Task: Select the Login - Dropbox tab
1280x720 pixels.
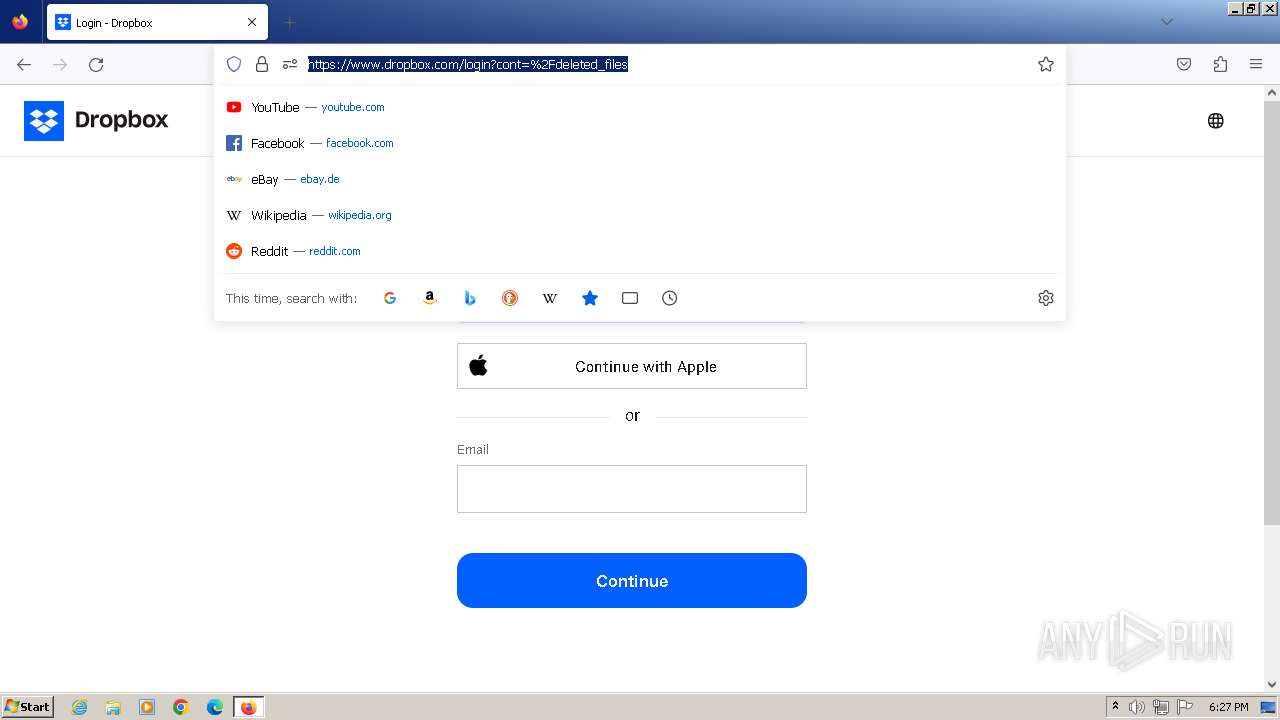Action: click(x=157, y=22)
